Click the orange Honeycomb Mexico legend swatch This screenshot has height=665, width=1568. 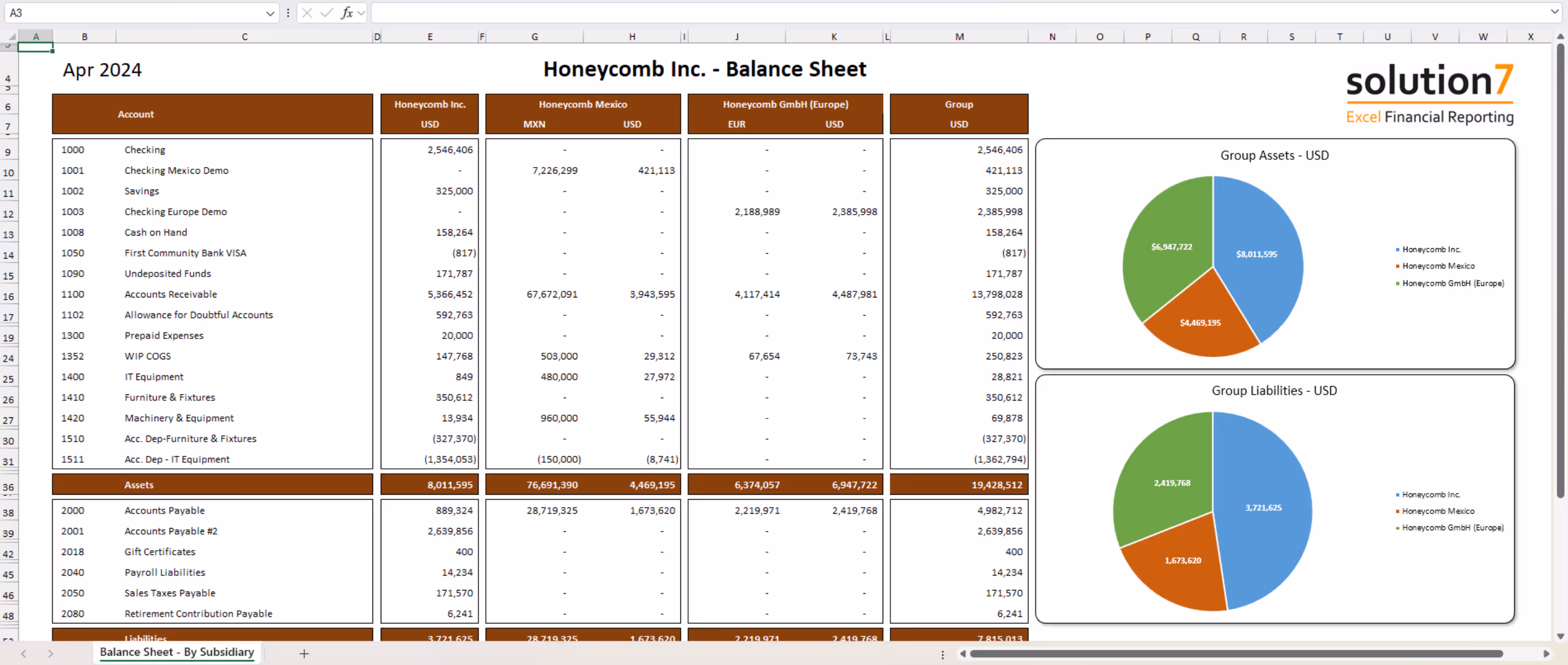(1397, 266)
